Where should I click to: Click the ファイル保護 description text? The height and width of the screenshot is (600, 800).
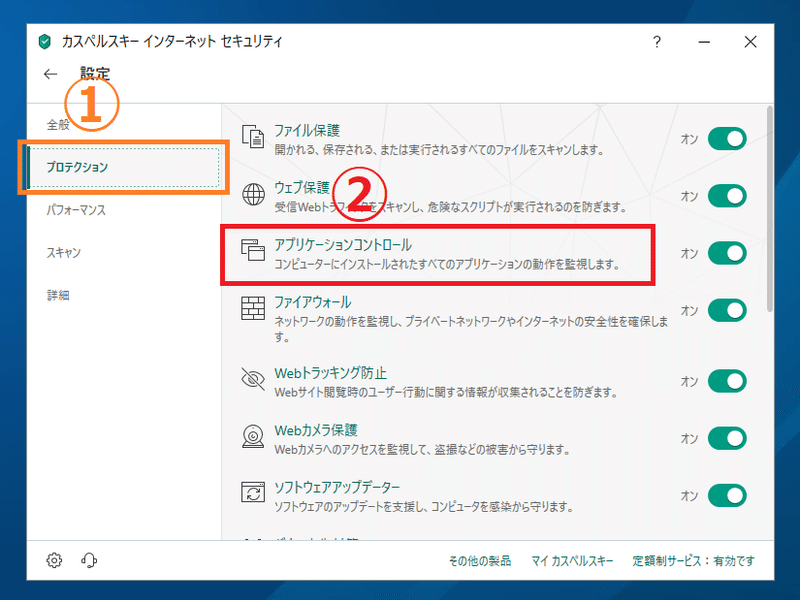coord(439,150)
